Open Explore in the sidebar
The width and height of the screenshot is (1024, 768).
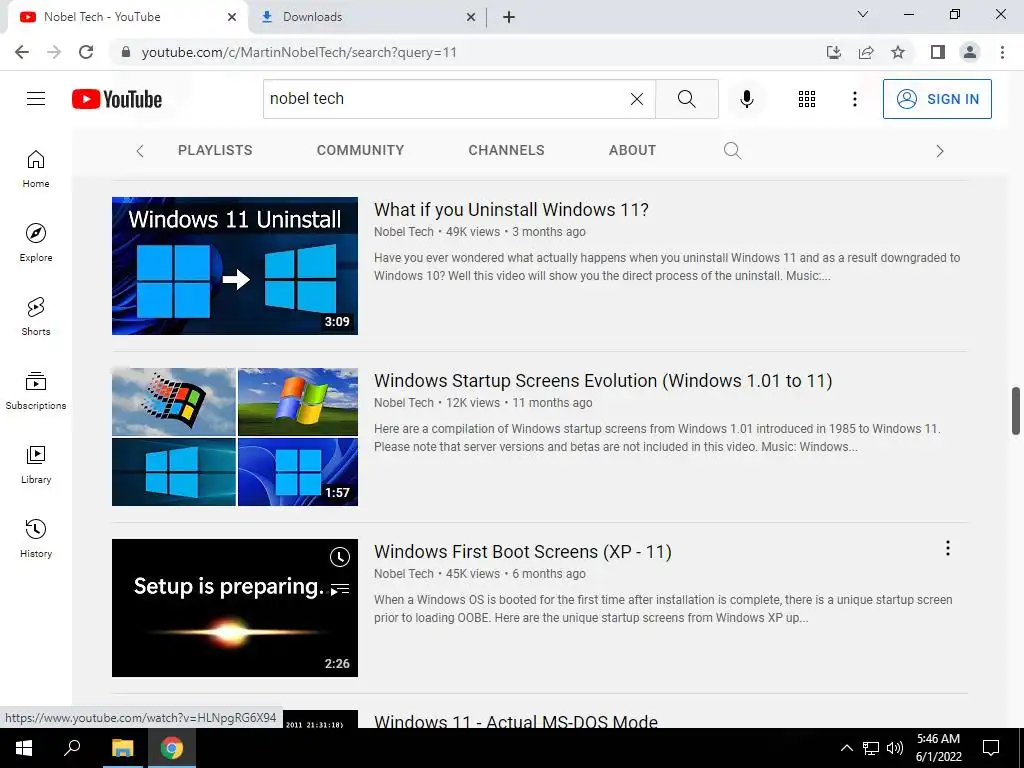coord(36,243)
